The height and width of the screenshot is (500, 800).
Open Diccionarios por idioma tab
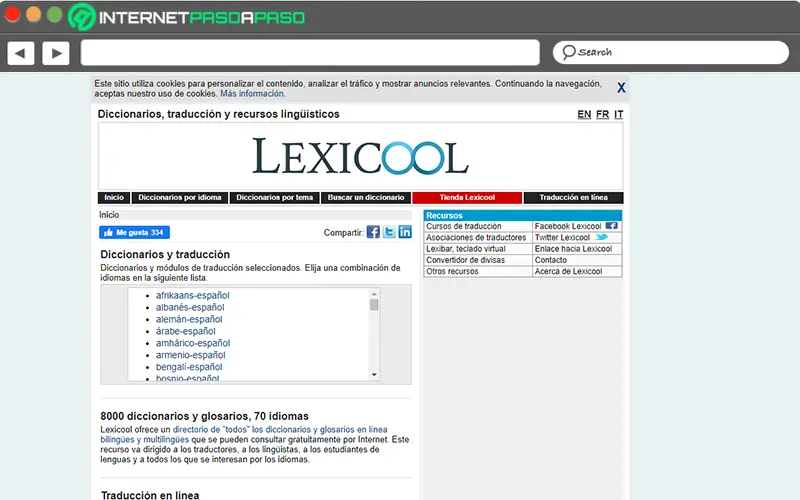180,197
